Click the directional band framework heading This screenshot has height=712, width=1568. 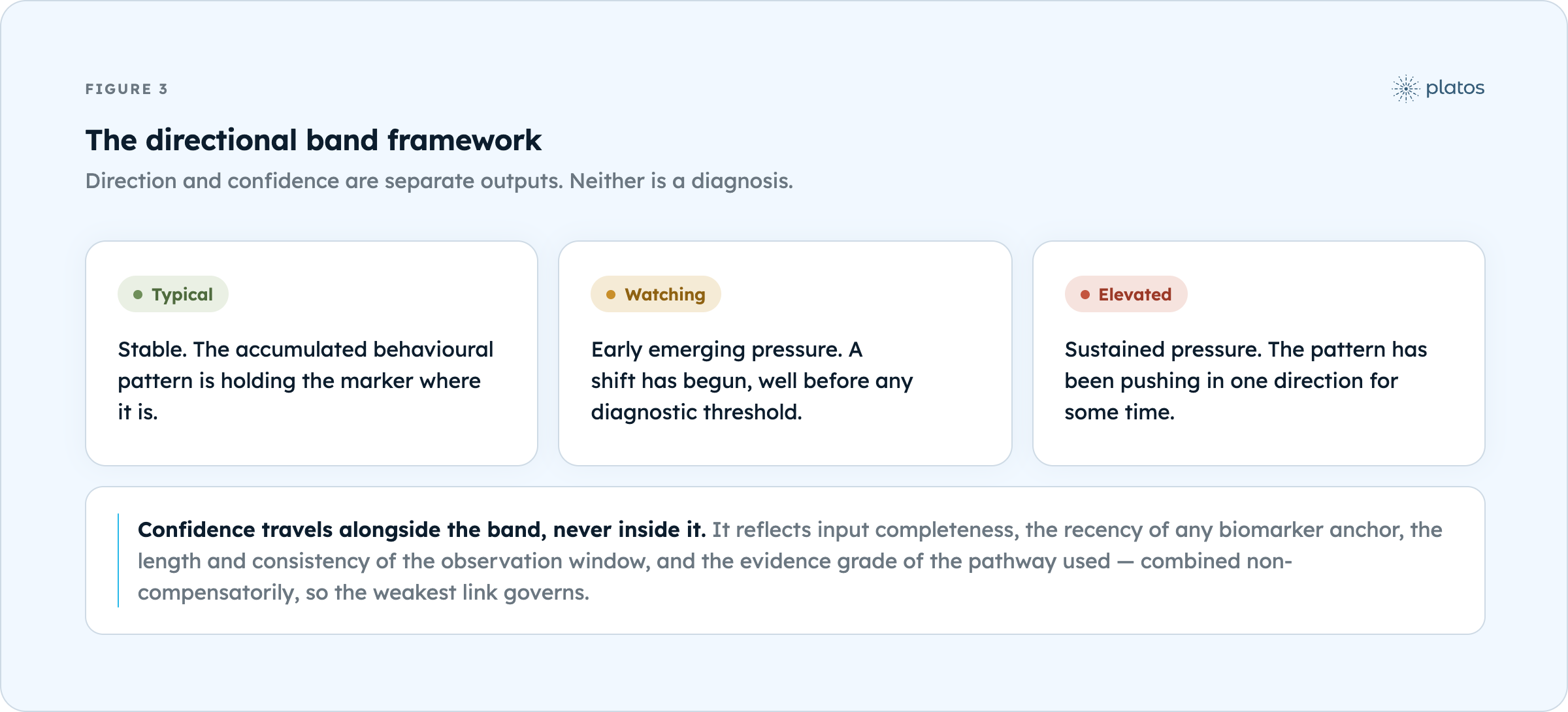(x=314, y=140)
